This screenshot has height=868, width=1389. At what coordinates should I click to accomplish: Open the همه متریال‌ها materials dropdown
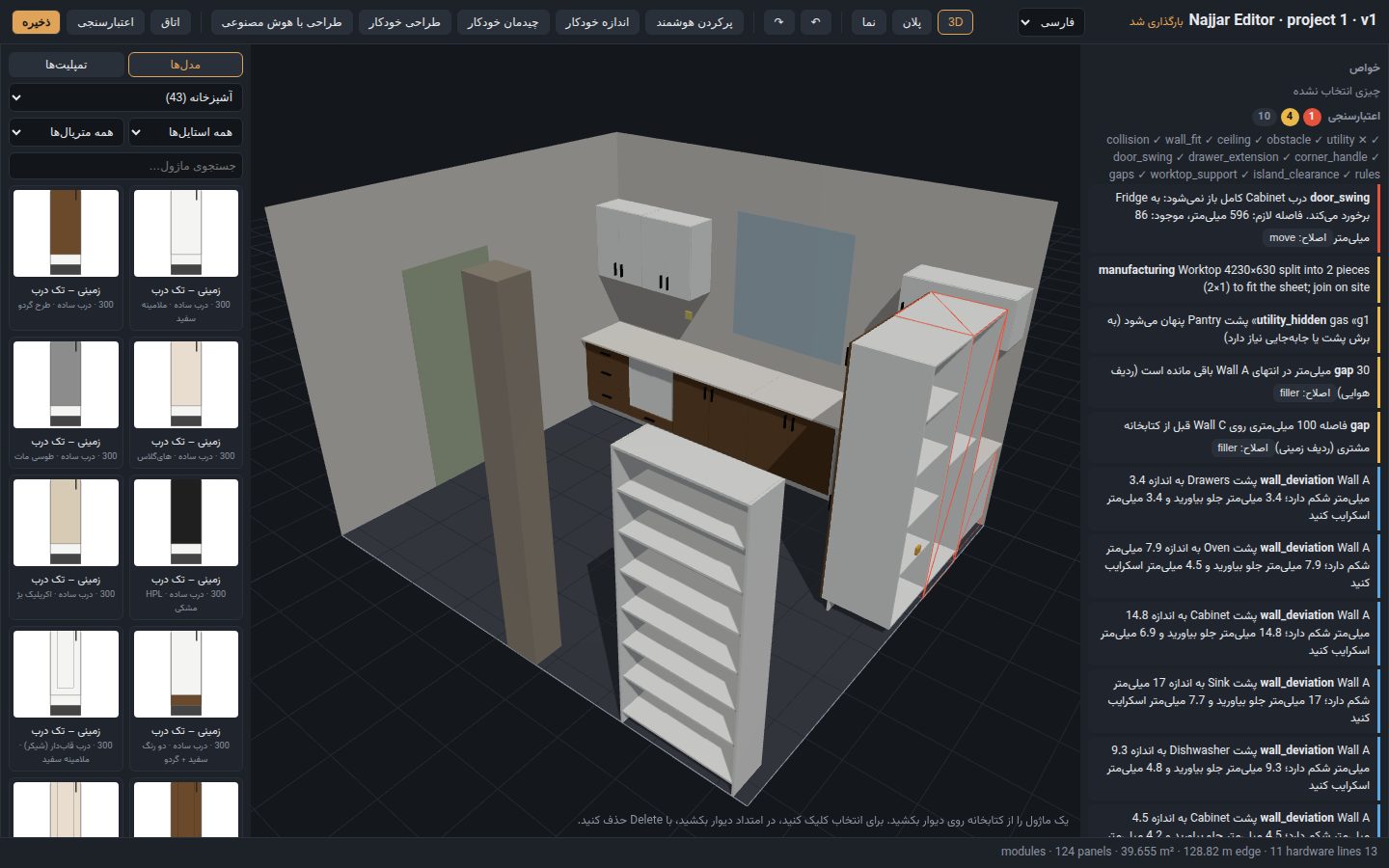pos(66,132)
